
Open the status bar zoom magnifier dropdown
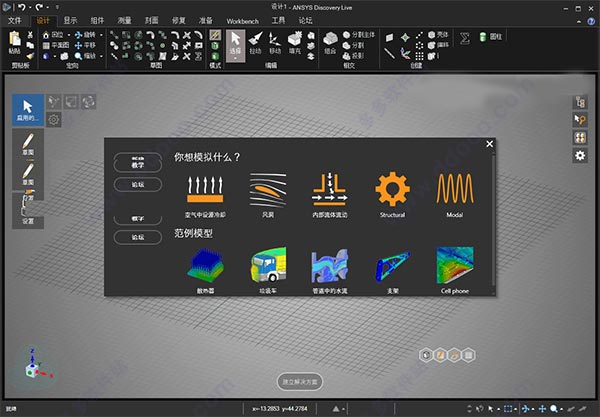(x=561, y=409)
